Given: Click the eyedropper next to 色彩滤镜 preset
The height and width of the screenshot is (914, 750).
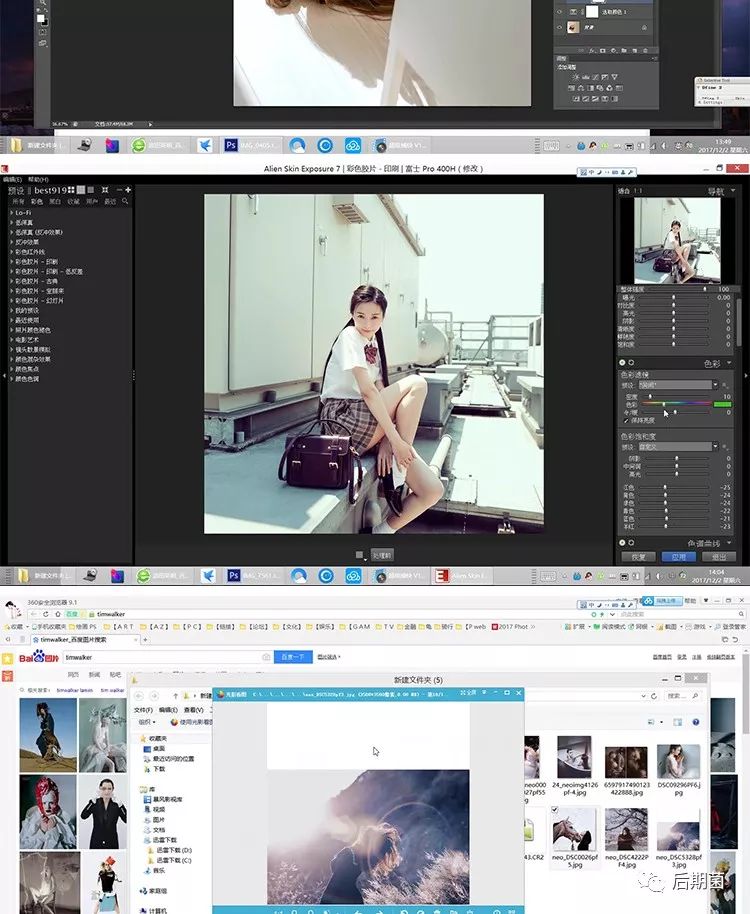Looking at the screenshot, I should [726, 385].
